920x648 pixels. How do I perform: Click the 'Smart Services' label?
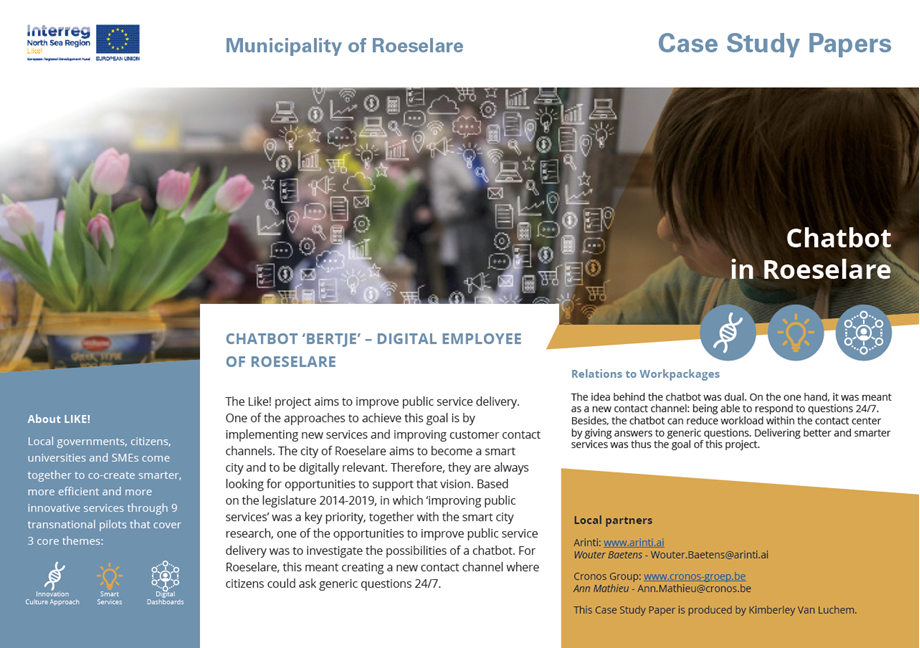coord(109,598)
